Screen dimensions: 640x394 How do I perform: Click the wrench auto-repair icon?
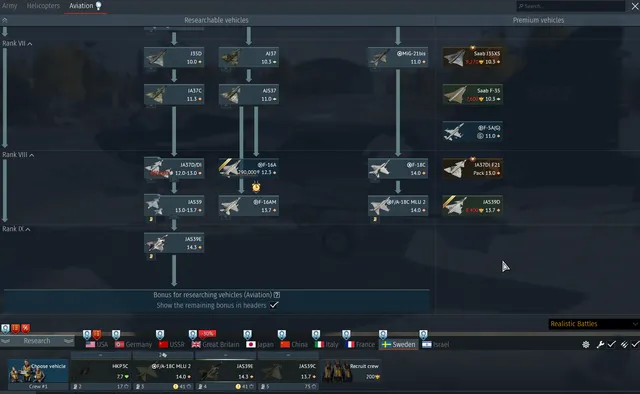pos(600,345)
